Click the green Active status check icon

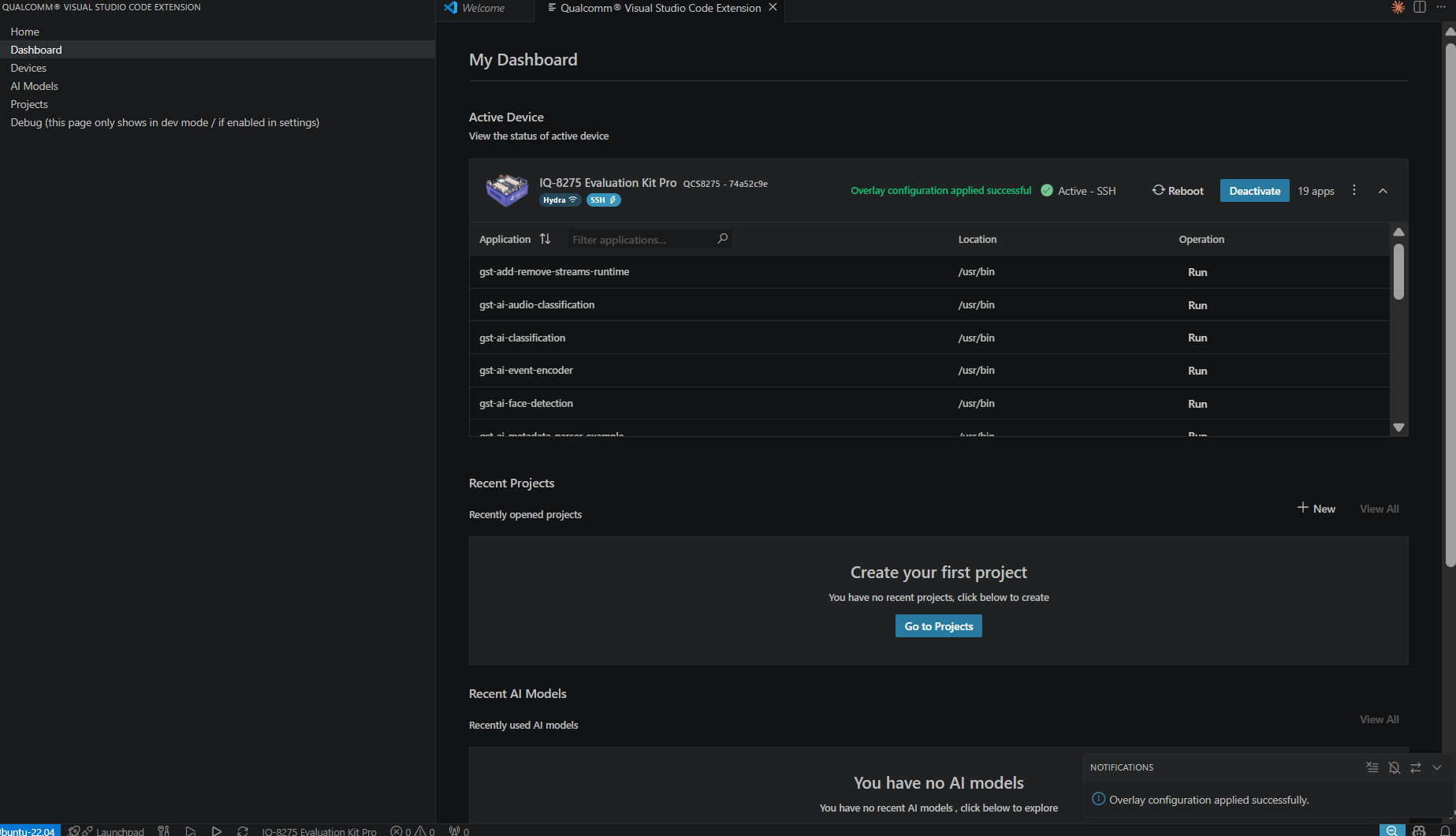pyautogui.click(x=1047, y=191)
